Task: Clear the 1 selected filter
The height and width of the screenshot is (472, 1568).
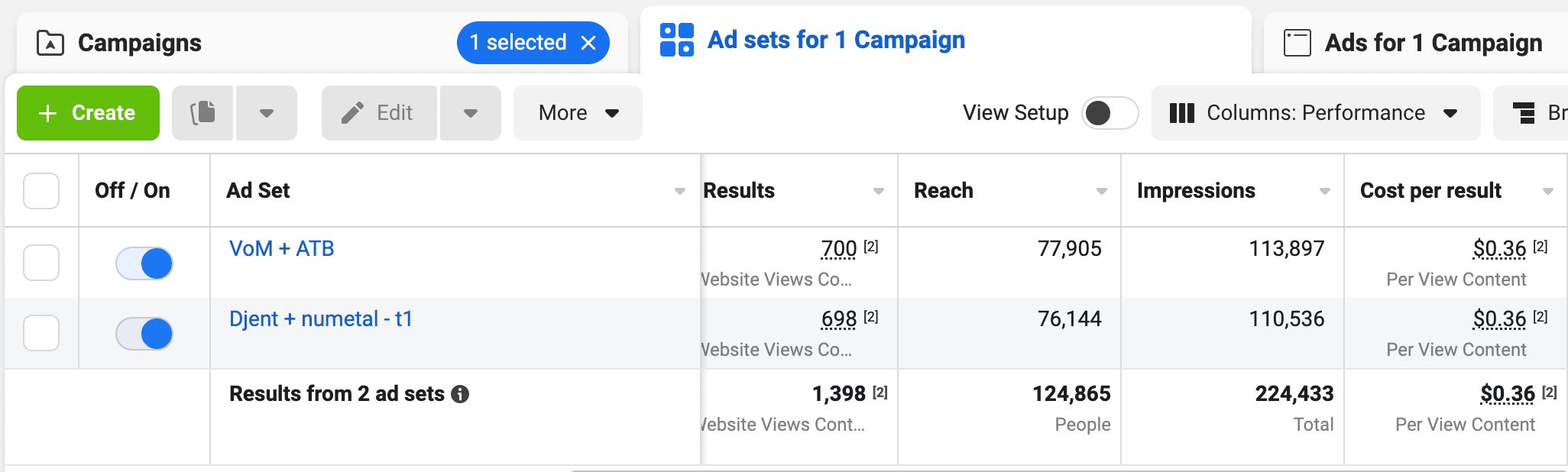Action: tap(588, 43)
